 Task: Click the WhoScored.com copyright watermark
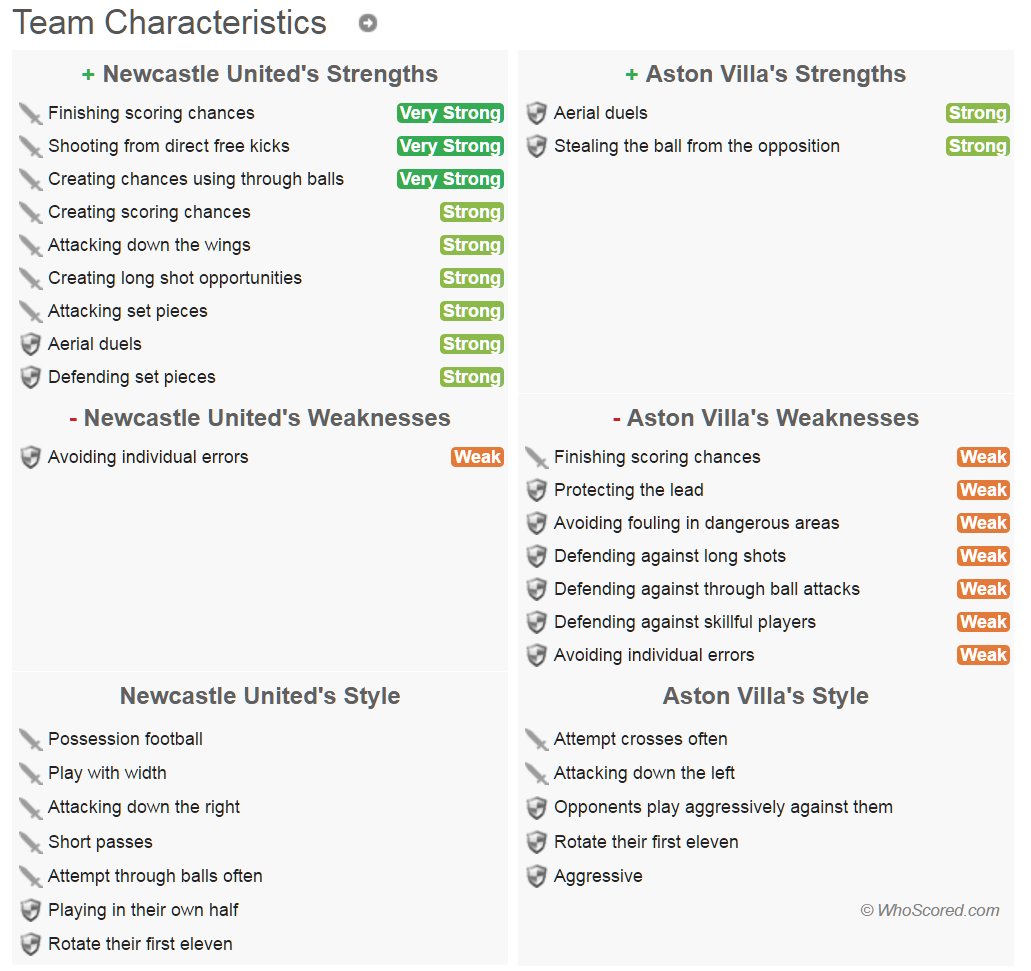930,910
